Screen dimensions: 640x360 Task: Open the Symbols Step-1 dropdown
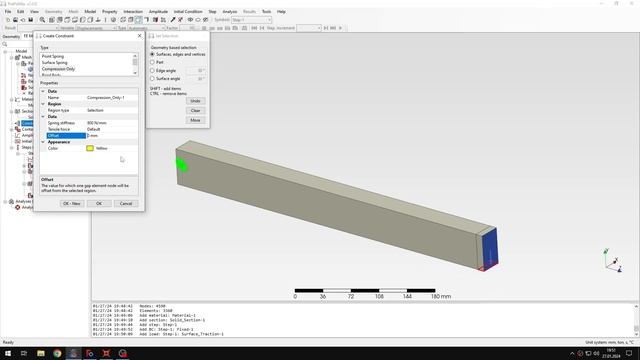[x=251, y=20]
